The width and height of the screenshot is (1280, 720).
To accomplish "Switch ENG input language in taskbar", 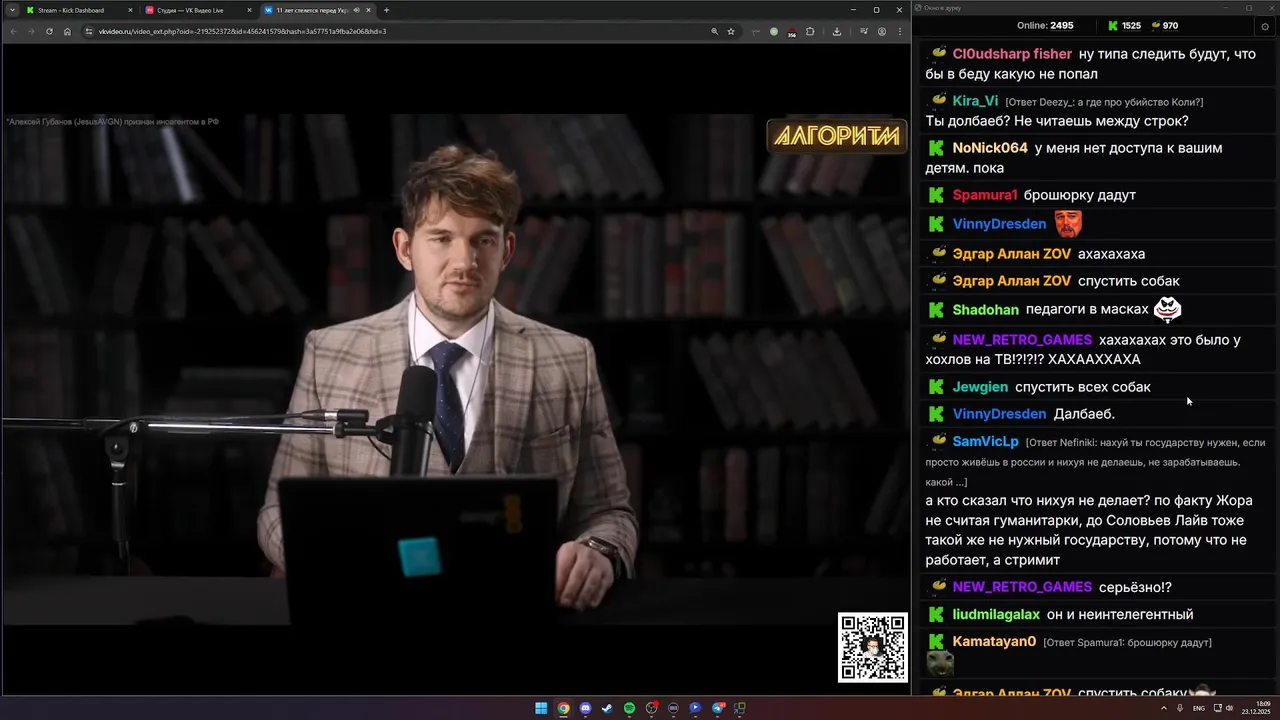I will 1199,708.
